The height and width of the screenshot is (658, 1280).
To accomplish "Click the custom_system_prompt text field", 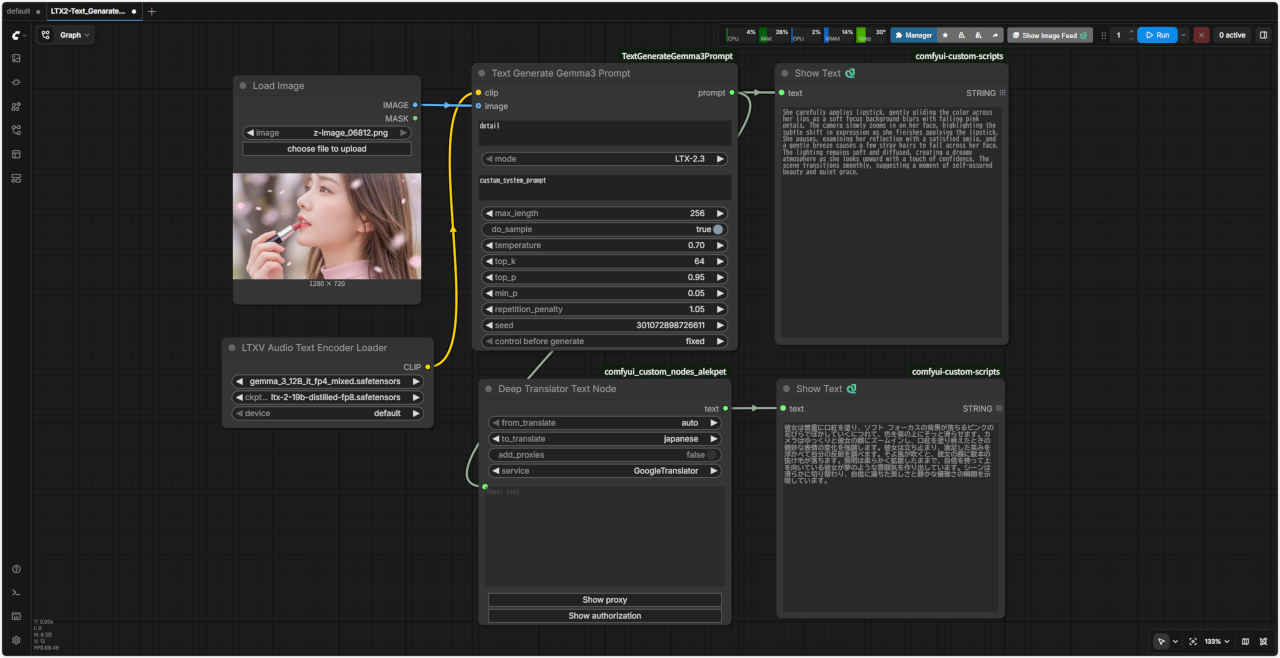I will click(x=604, y=188).
